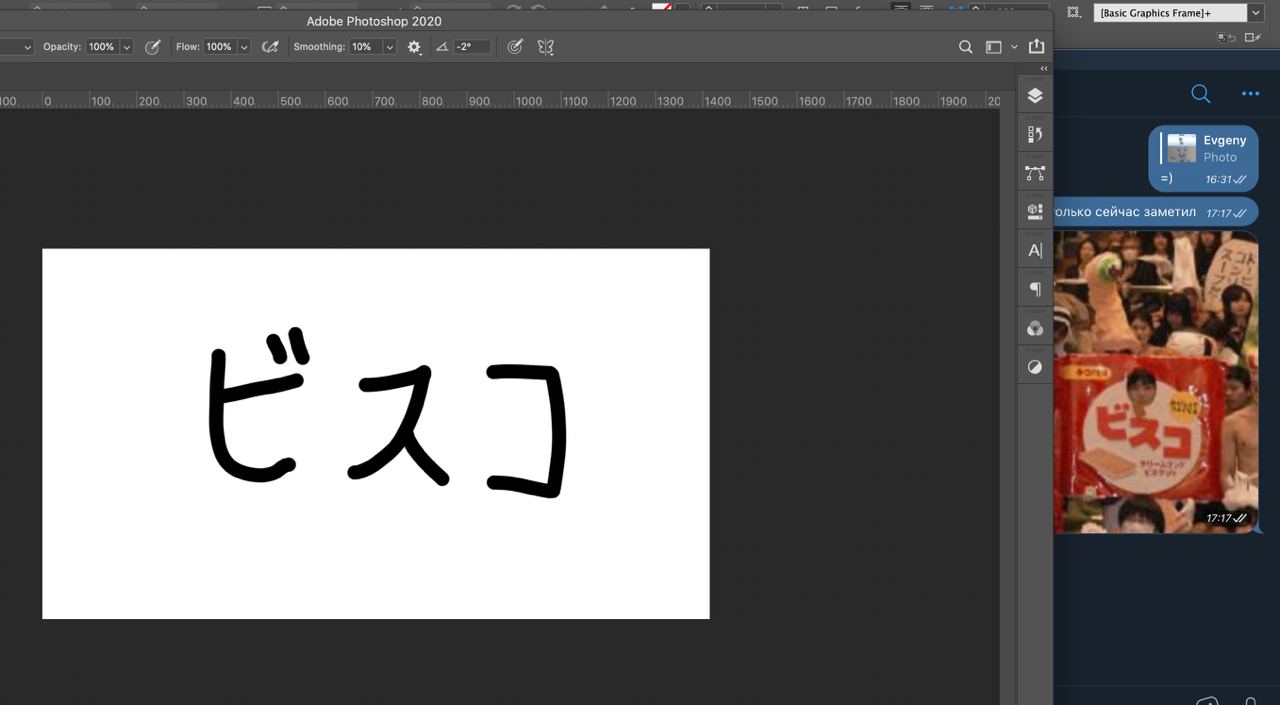Expand the collapsed panel dock arrows
This screenshot has width=1280, height=705.
[x=1044, y=69]
